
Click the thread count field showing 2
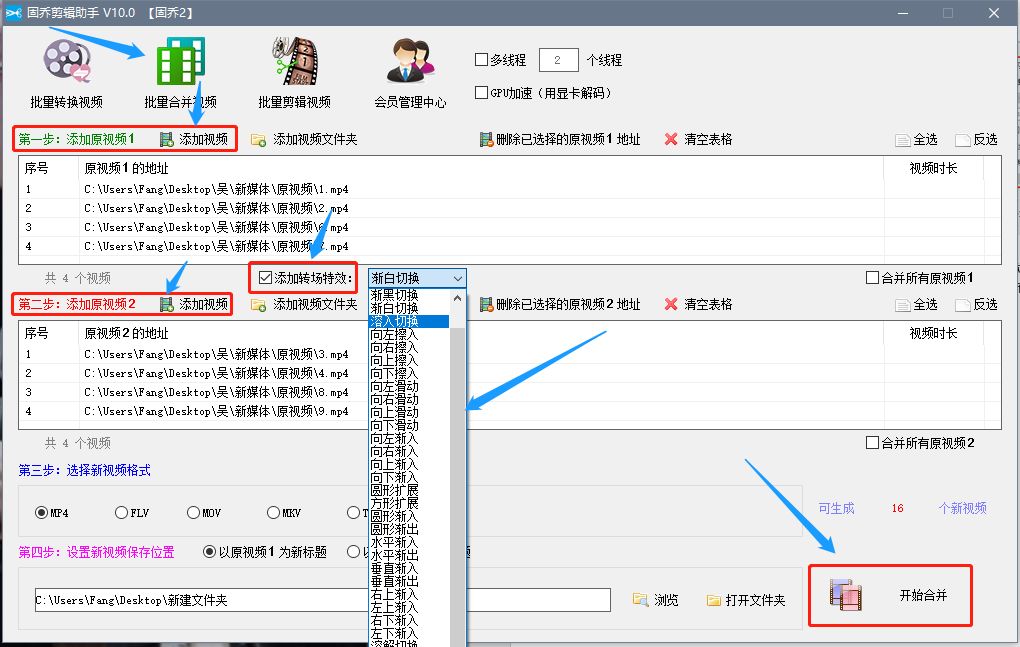[x=558, y=60]
